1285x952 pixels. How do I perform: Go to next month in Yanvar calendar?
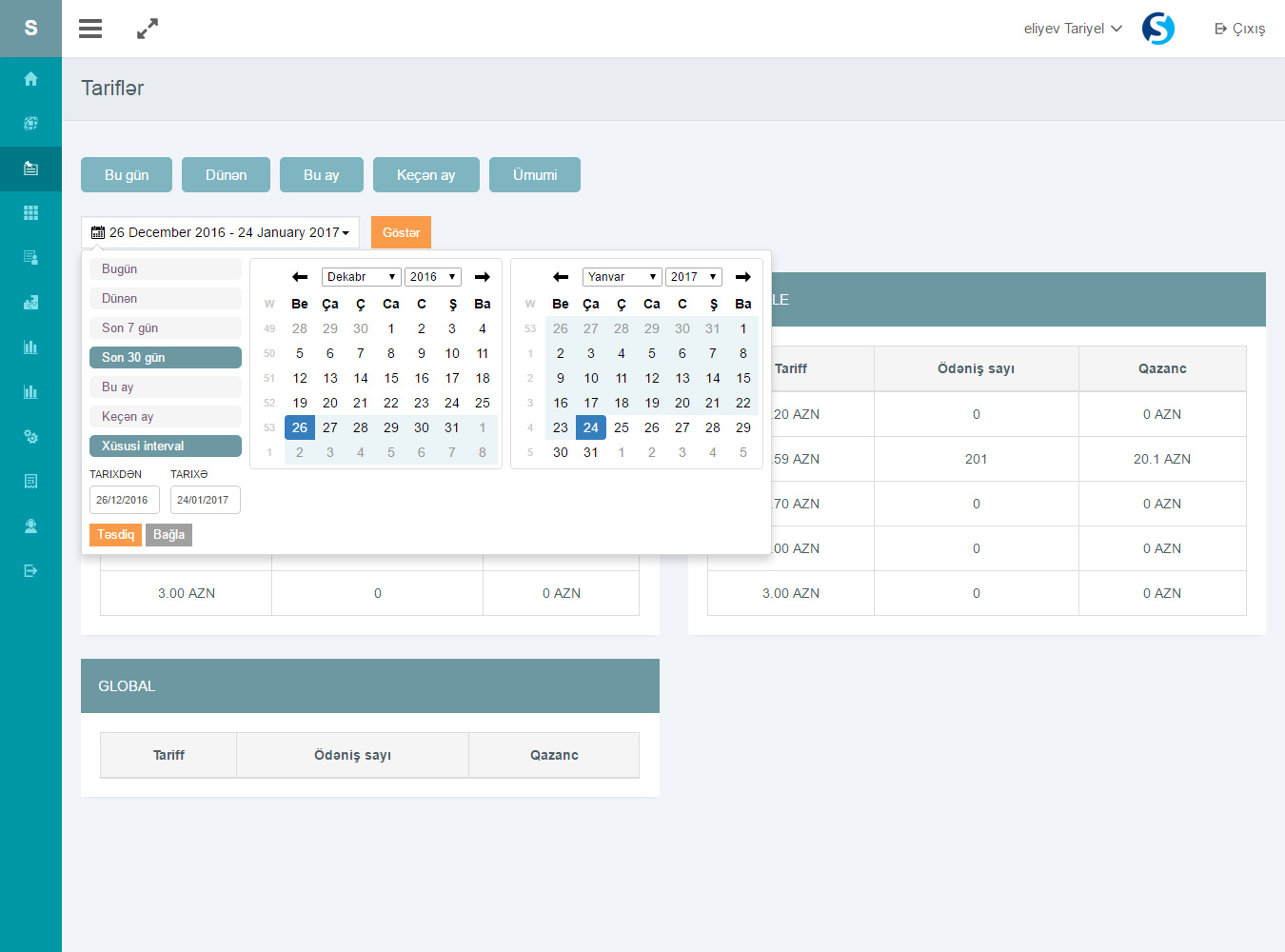[x=743, y=277]
